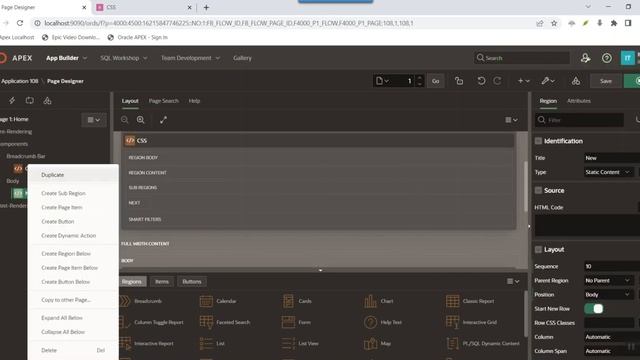Click the Title field containing New

(611, 158)
